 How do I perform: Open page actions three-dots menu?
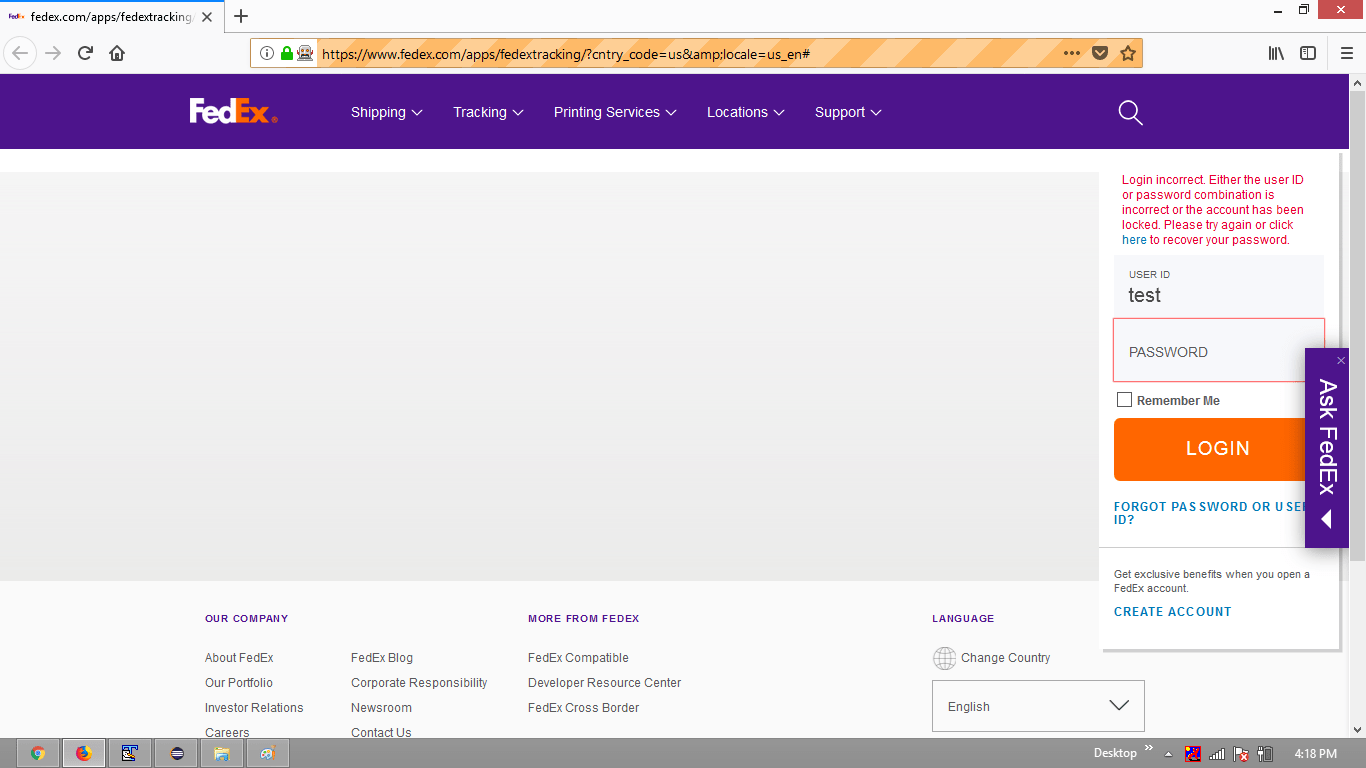click(1071, 53)
